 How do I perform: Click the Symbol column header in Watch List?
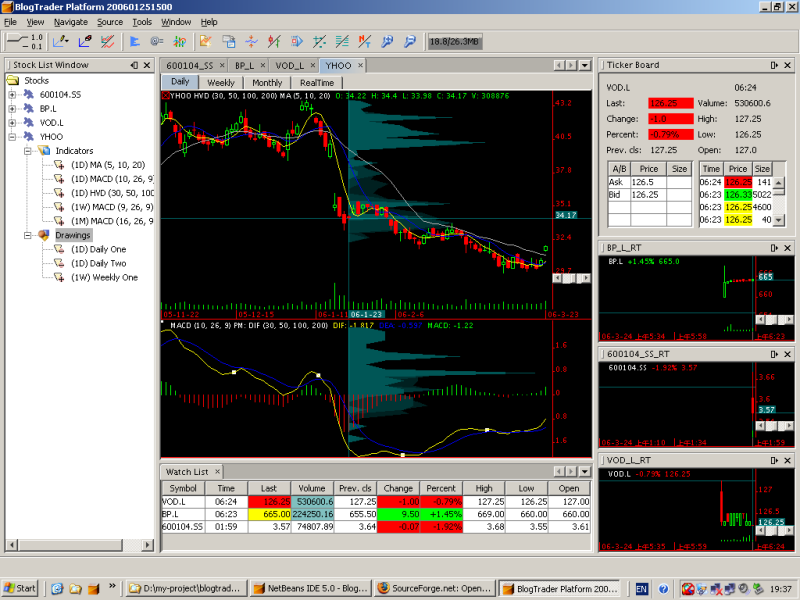tap(183, 488)
